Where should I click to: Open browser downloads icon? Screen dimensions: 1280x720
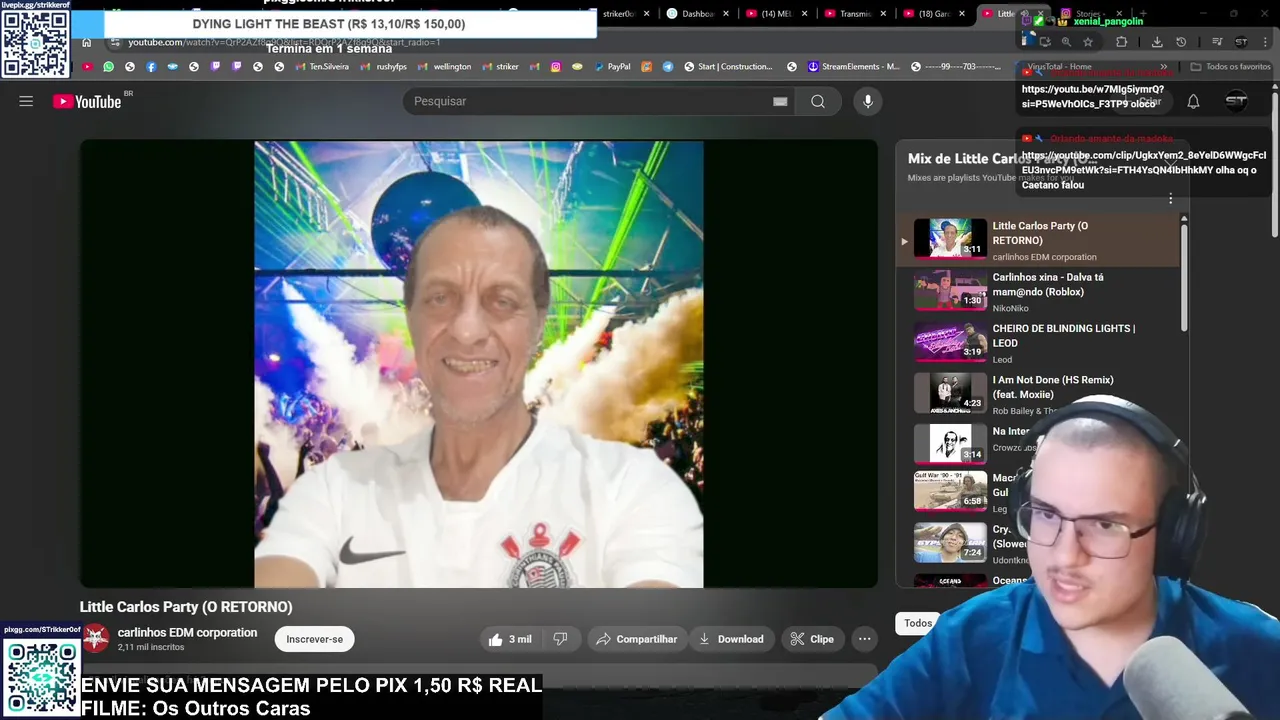pyautogui.click(x=1157, y=42)
